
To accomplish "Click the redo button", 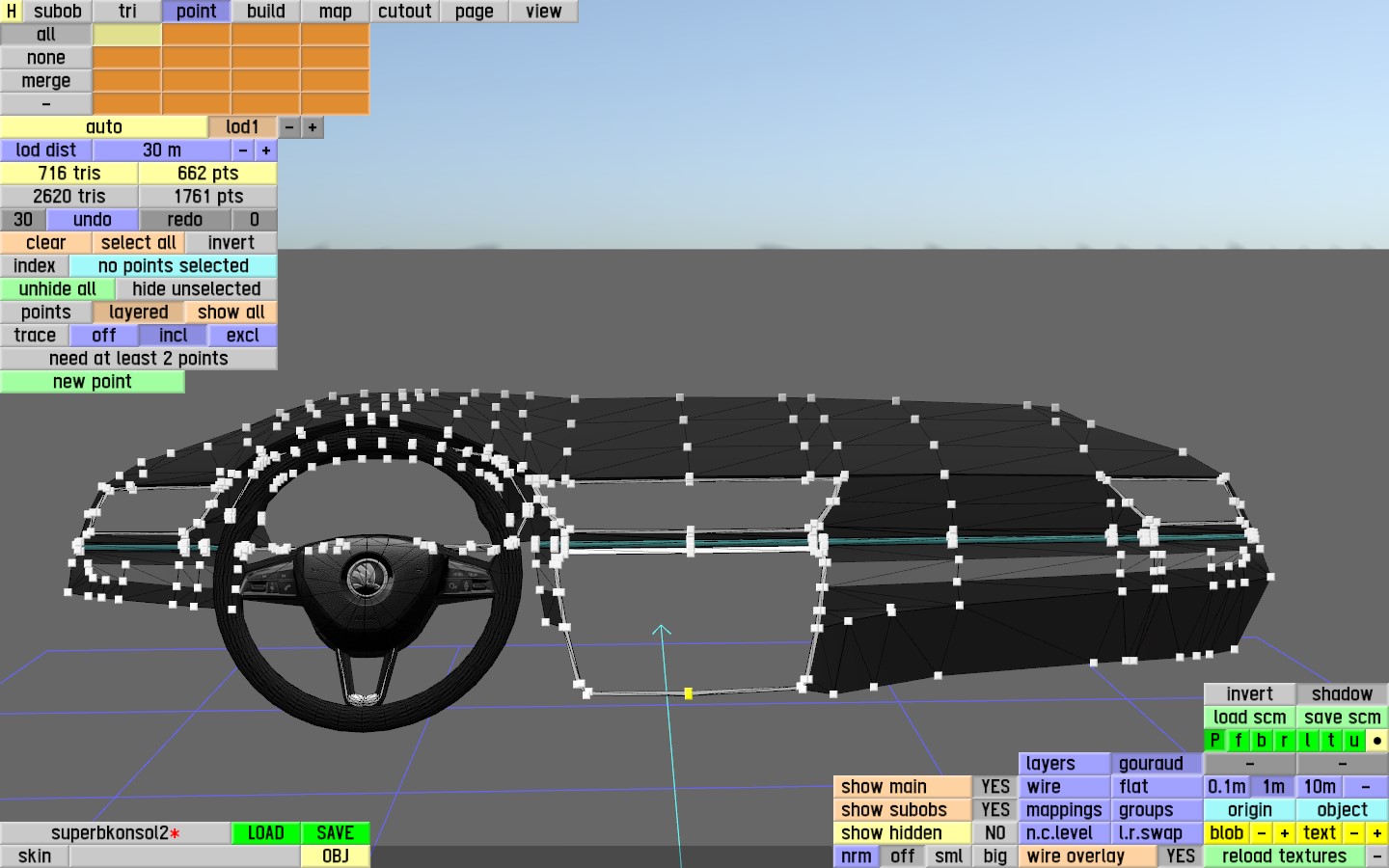I will 185,220.
